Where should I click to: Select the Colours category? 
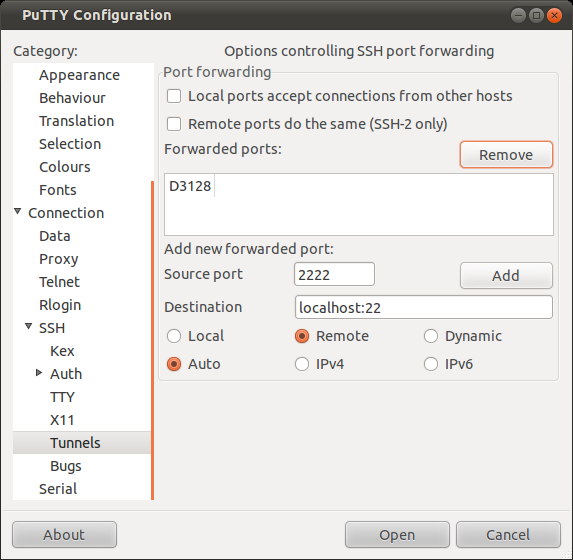pos(65,167)
